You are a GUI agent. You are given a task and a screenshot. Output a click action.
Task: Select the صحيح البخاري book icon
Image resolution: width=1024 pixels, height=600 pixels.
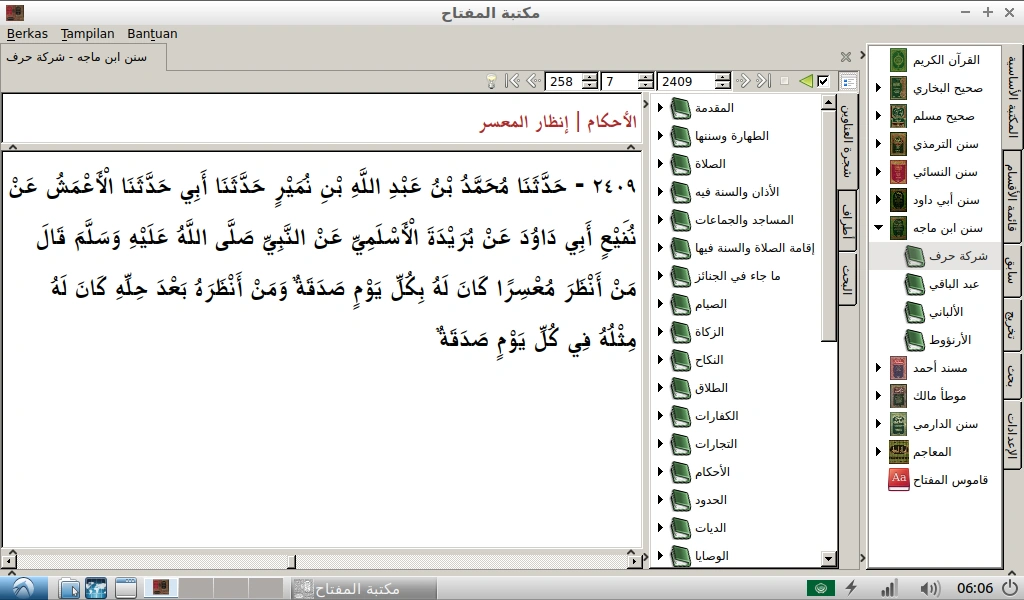pyautogui.click(x=897, y=87)
